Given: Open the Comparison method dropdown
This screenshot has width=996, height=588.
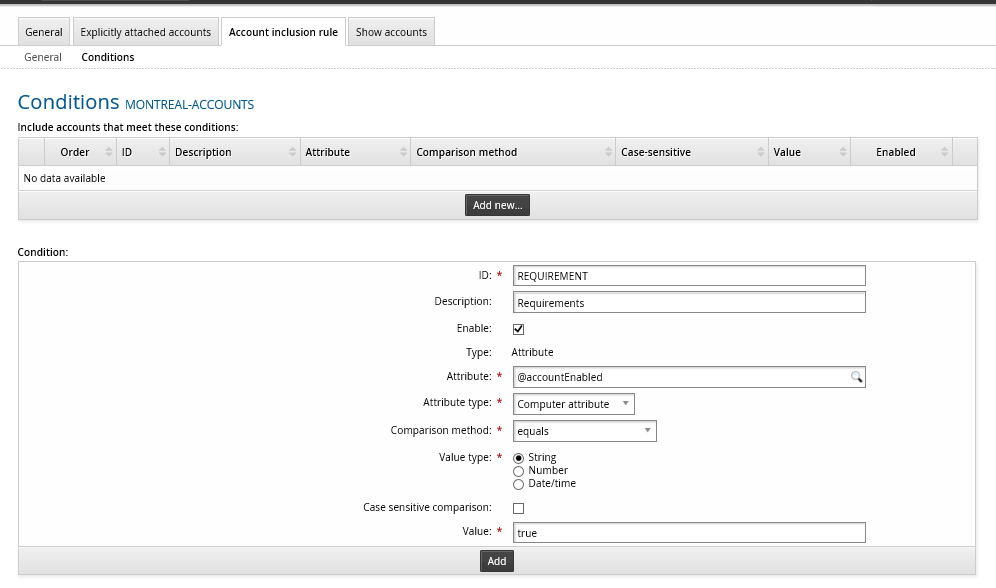Looking at the screenshot, I should click(585, 431).
